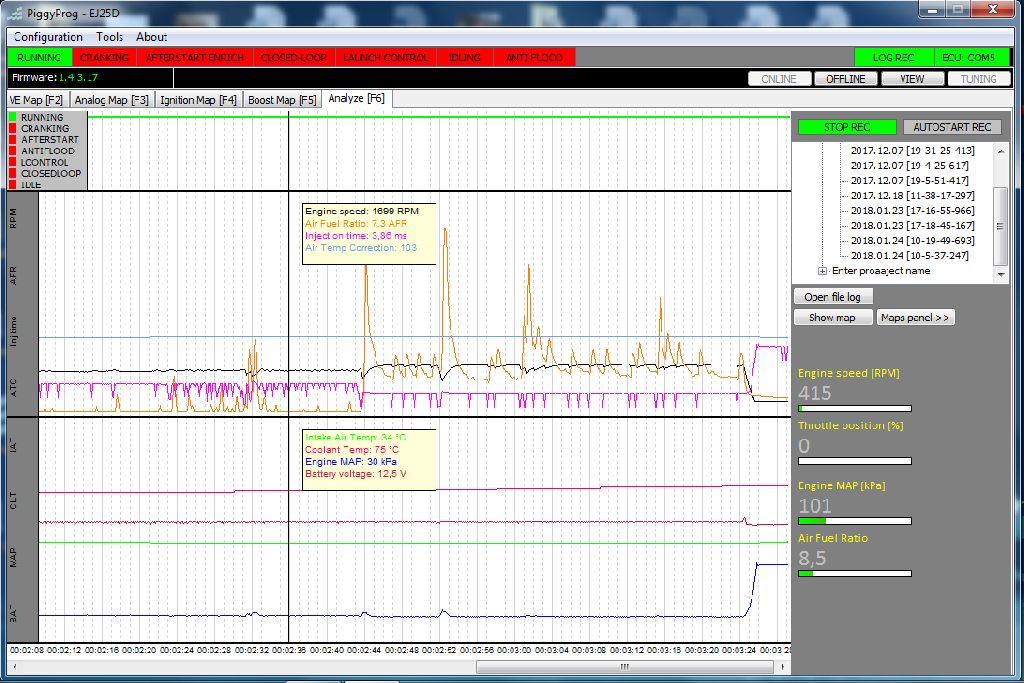Image resolution: width=1024 pixels, height=683 pixels.
Task: Click the red CLOSEDLOOP legend indicator
Action: pyautogui.click(x=12, y=174)
